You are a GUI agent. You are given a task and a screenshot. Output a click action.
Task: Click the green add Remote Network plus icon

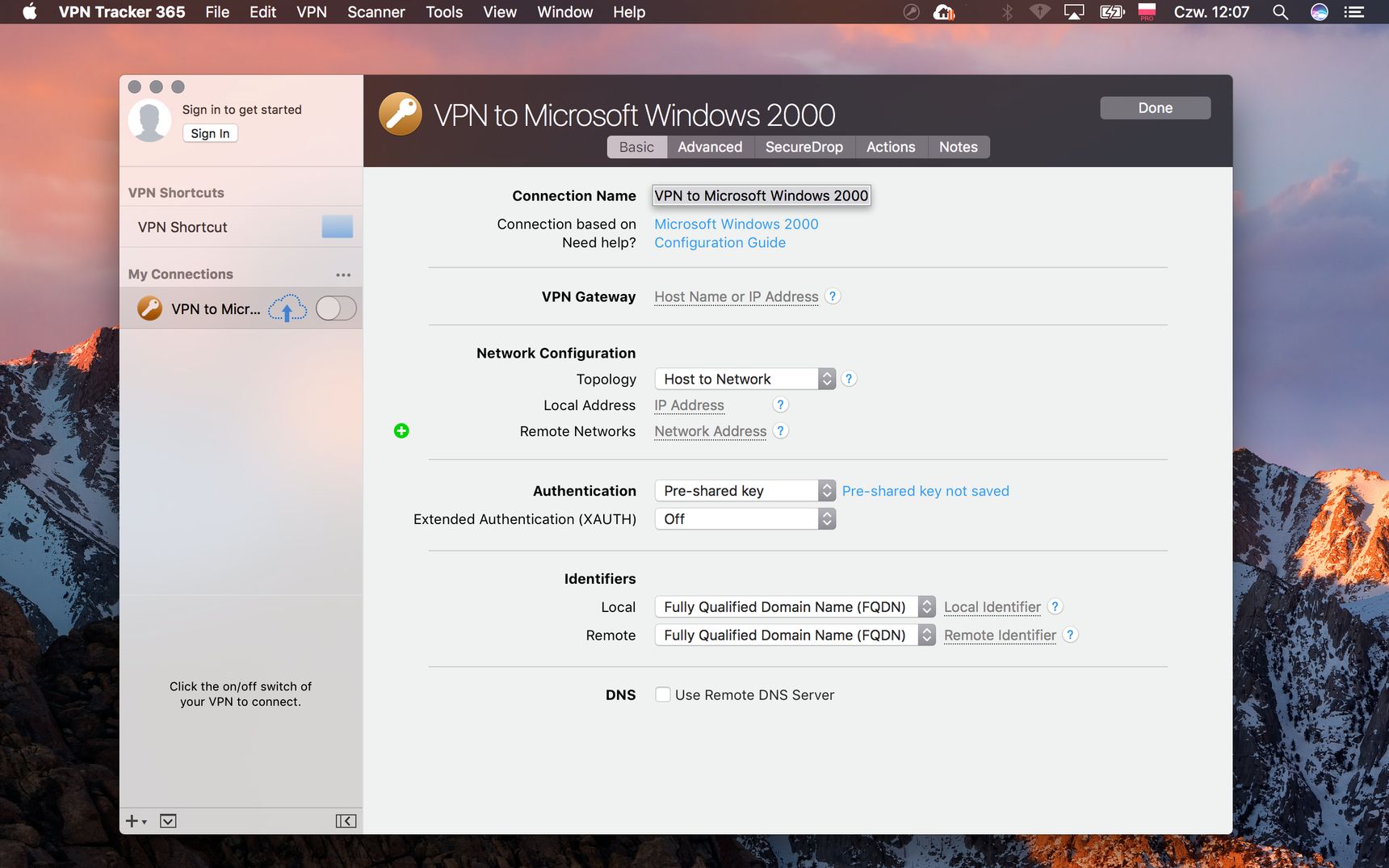click(401, 431)
